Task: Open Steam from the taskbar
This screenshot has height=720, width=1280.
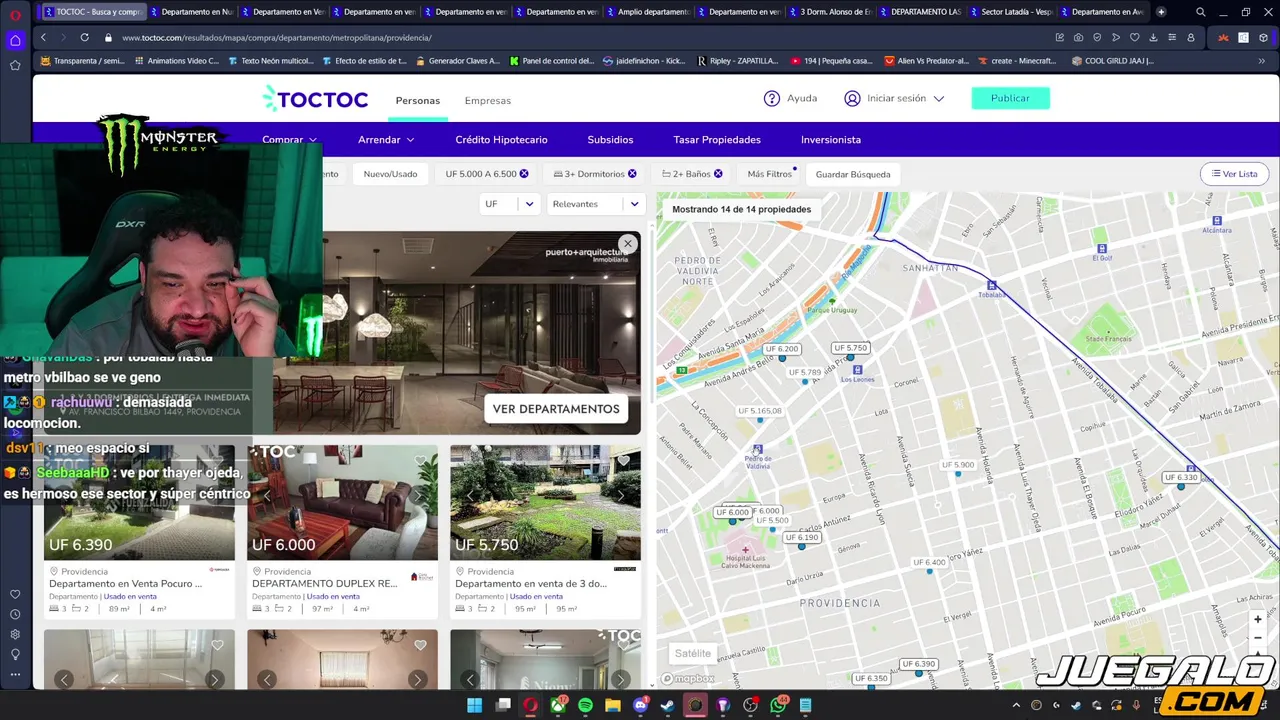Action: pos(667,705)
